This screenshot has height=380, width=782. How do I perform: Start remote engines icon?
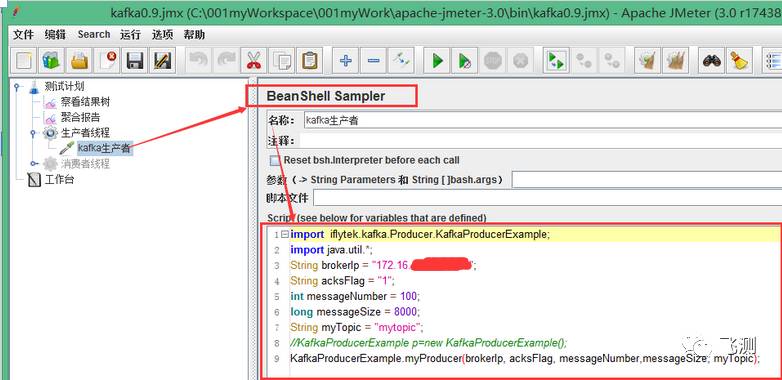556,61
